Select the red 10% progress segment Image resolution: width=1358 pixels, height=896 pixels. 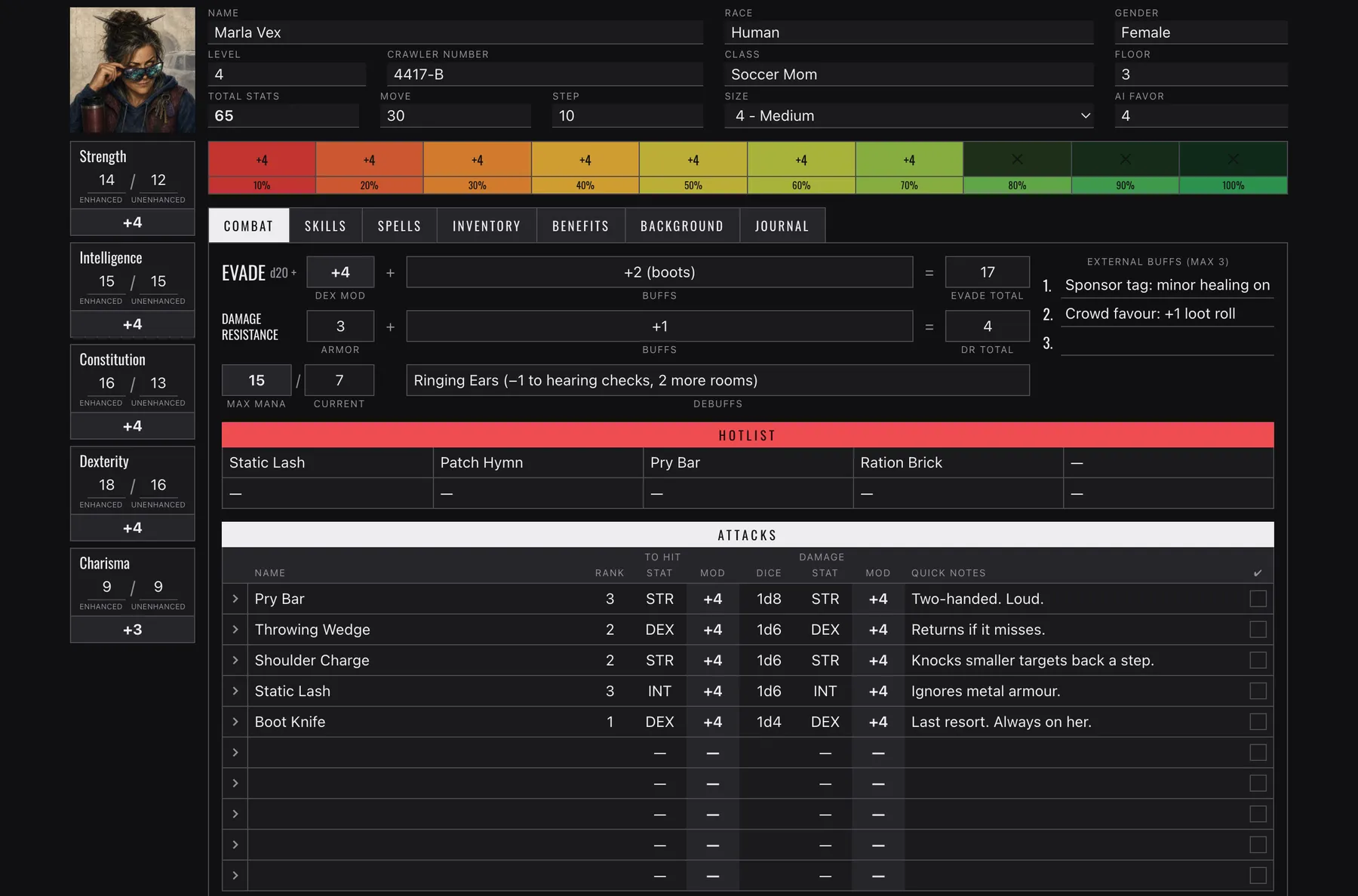point(262,167)
